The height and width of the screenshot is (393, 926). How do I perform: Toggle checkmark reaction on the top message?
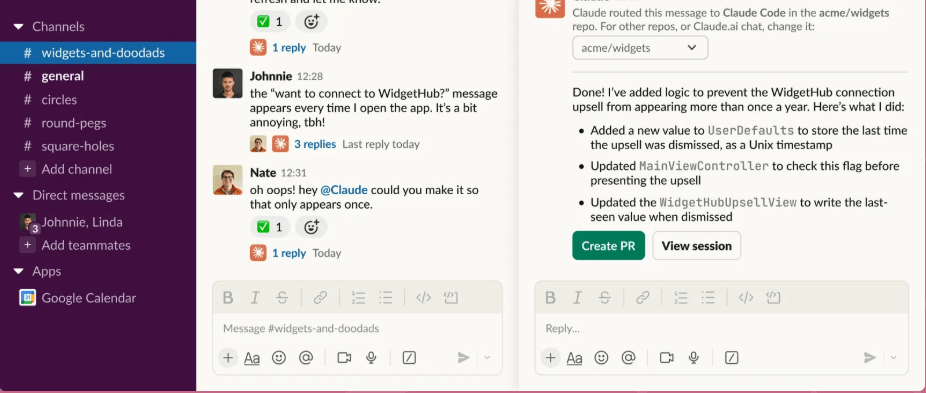point(270,22)
